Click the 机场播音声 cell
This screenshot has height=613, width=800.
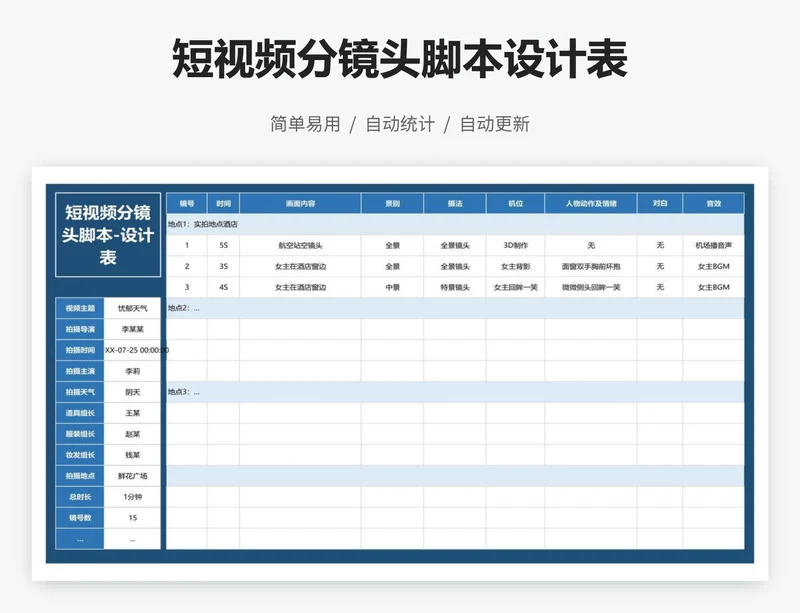click(x=713, y=245)
